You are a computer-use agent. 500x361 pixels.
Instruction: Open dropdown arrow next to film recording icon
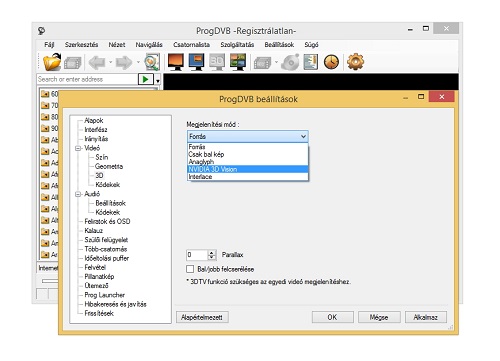[276, 62]
